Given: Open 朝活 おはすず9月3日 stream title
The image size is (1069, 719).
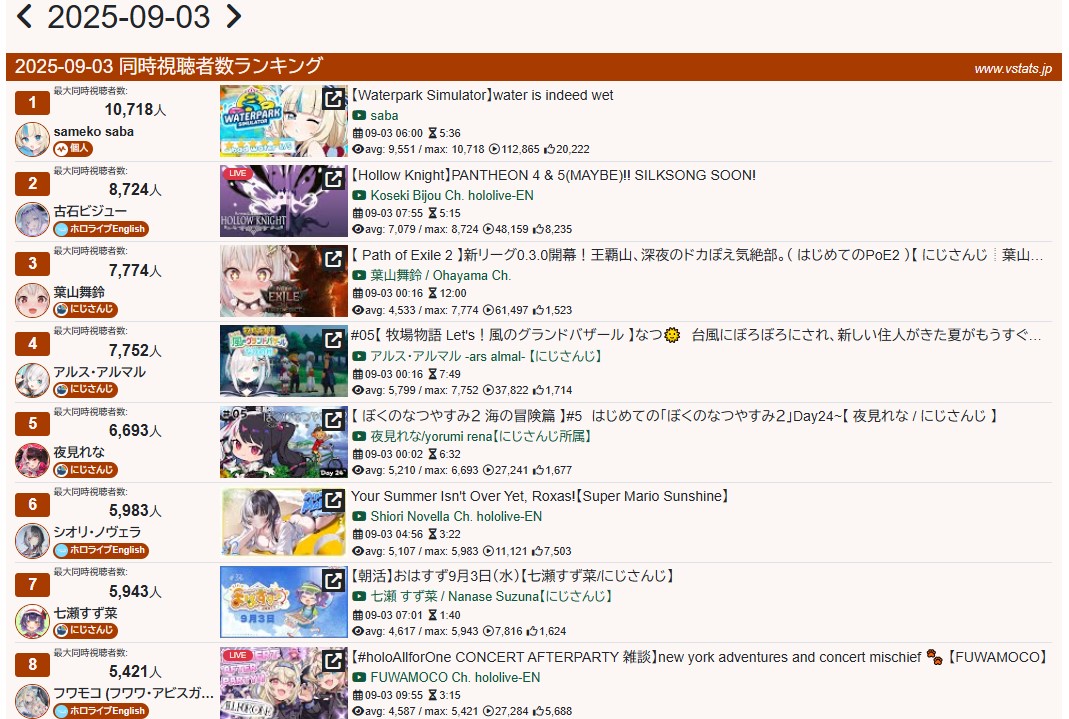Looking at the screenshot, I should coord(513,577).
